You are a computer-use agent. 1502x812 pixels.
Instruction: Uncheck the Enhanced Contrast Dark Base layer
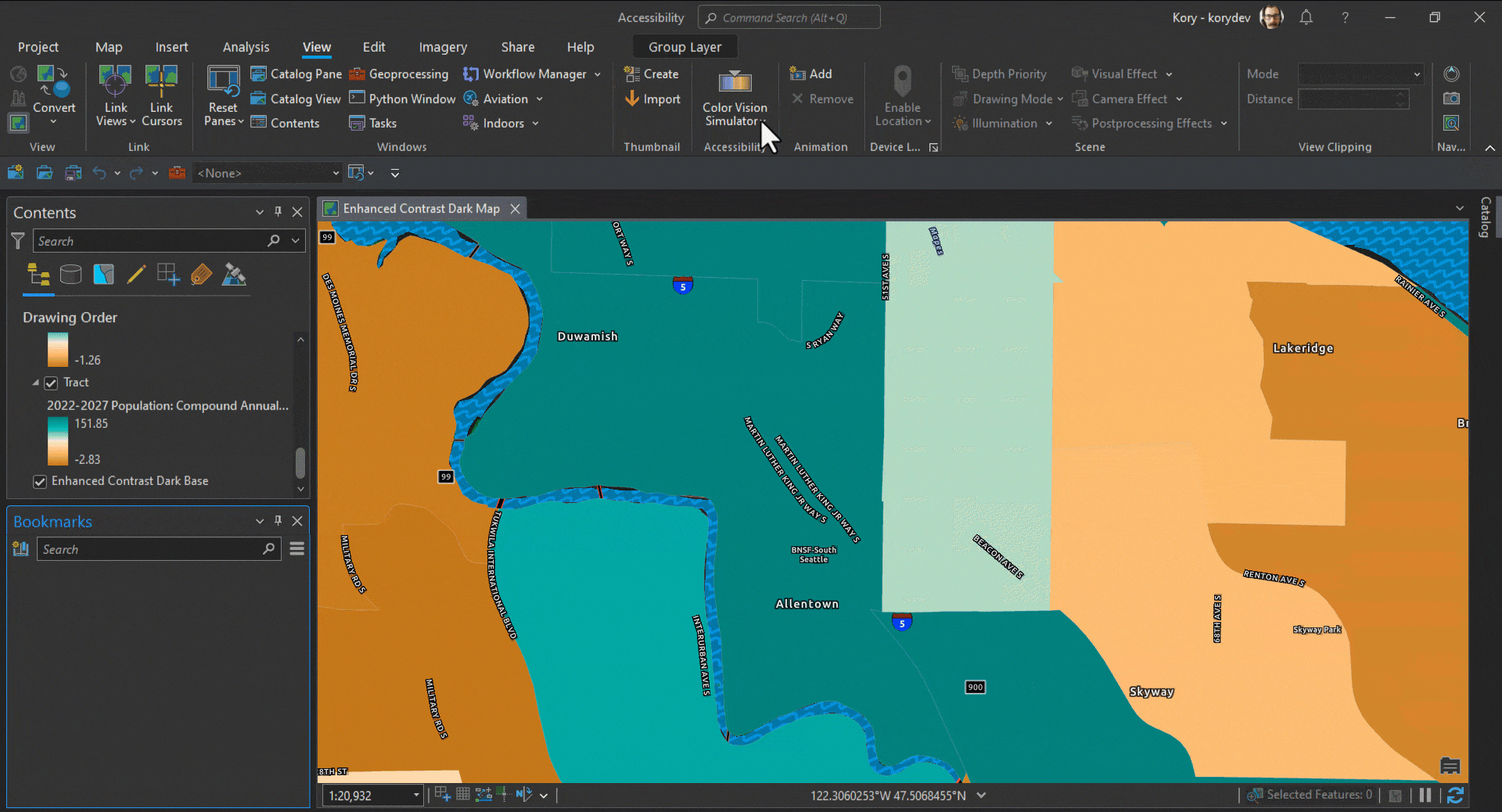coord(40,481)
